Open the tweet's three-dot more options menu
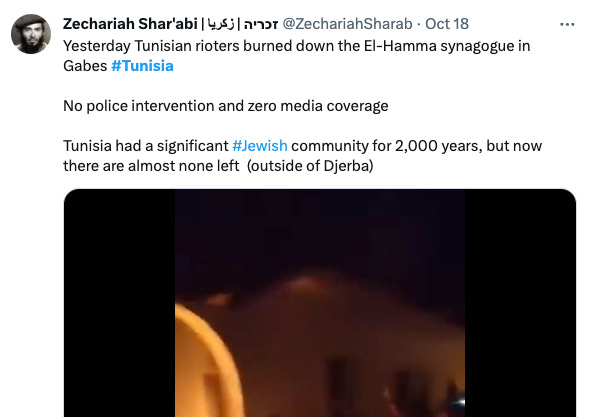Image resolution: width=590 pixels, height=417 pixels. (x=567, y=24)
